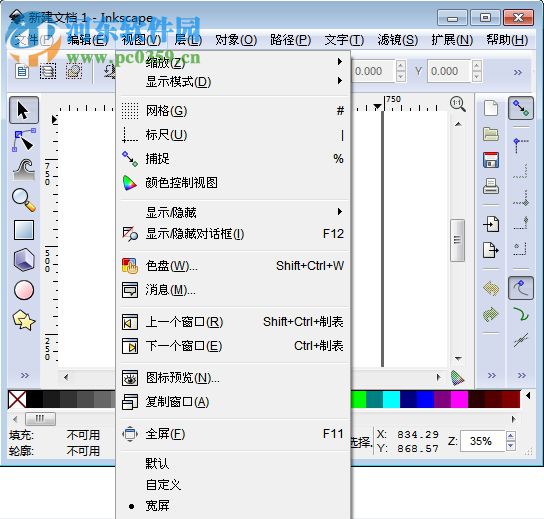Select the 宽屏 layout option

233,506
